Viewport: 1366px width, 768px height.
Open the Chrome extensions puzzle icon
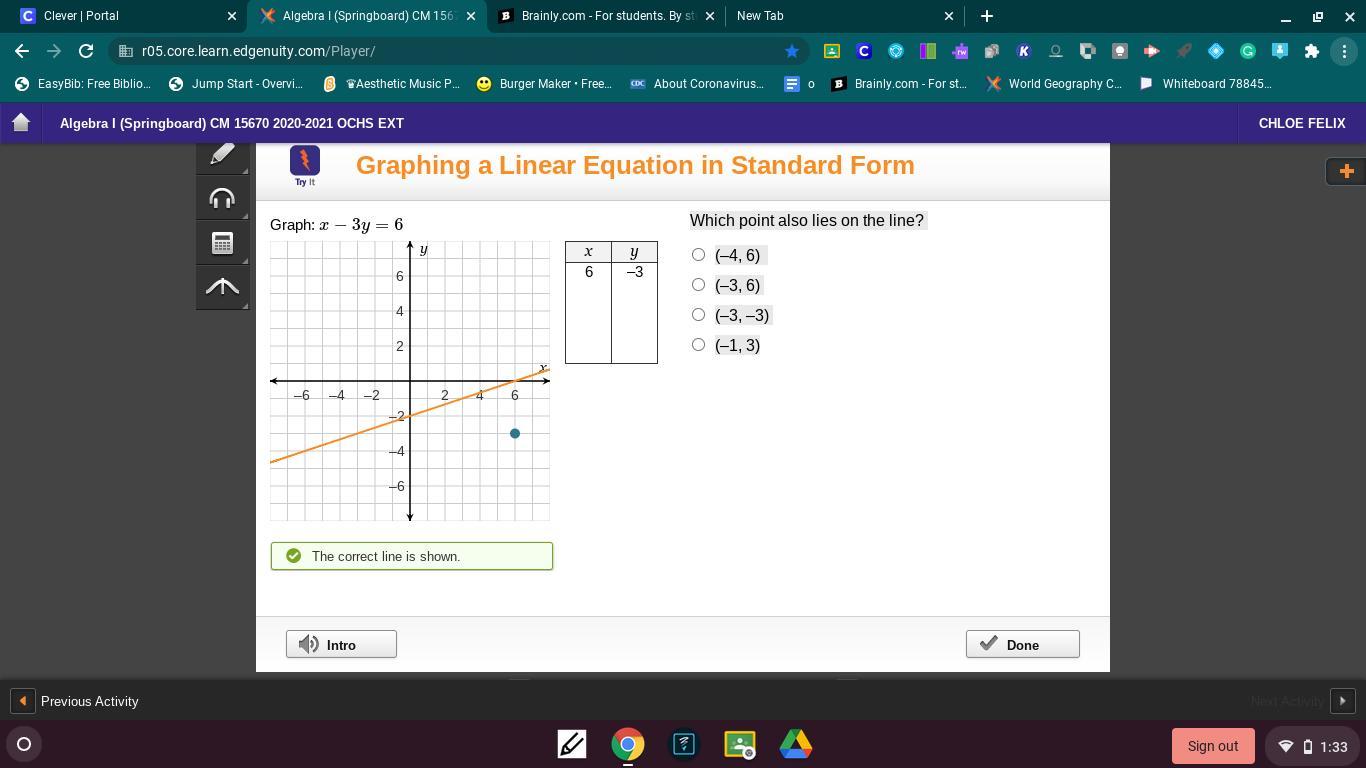(x=1312, y=51)
